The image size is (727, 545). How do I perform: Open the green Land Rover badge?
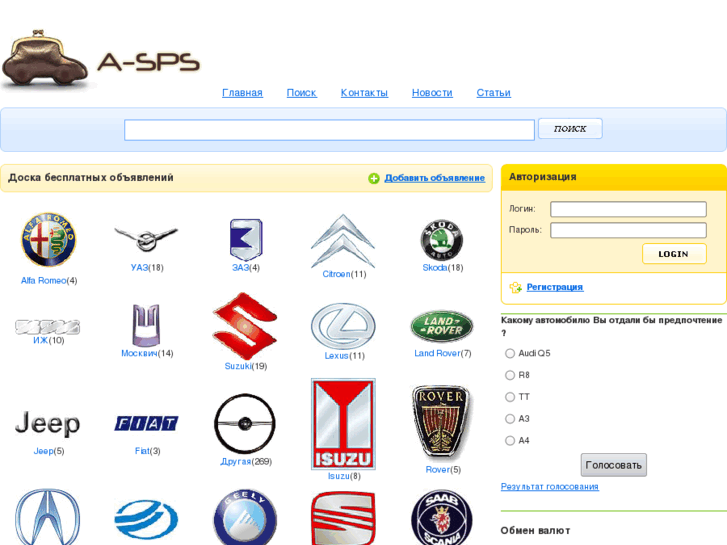coord(442,326)
